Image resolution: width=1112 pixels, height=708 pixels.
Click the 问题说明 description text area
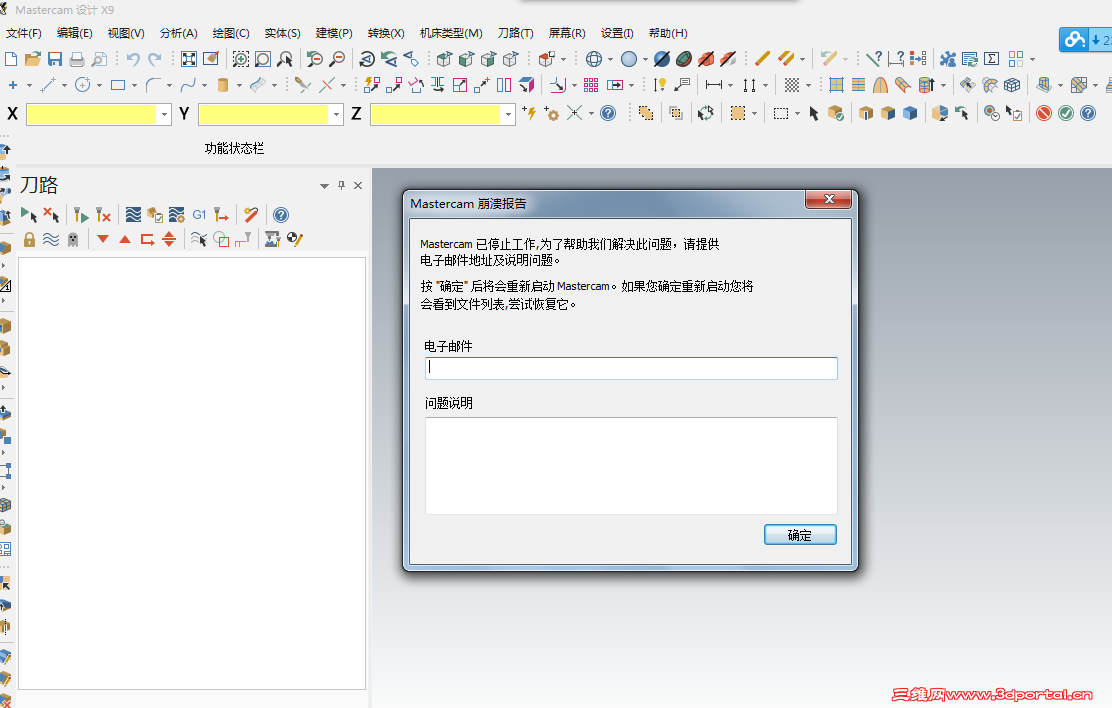point(631,466)
